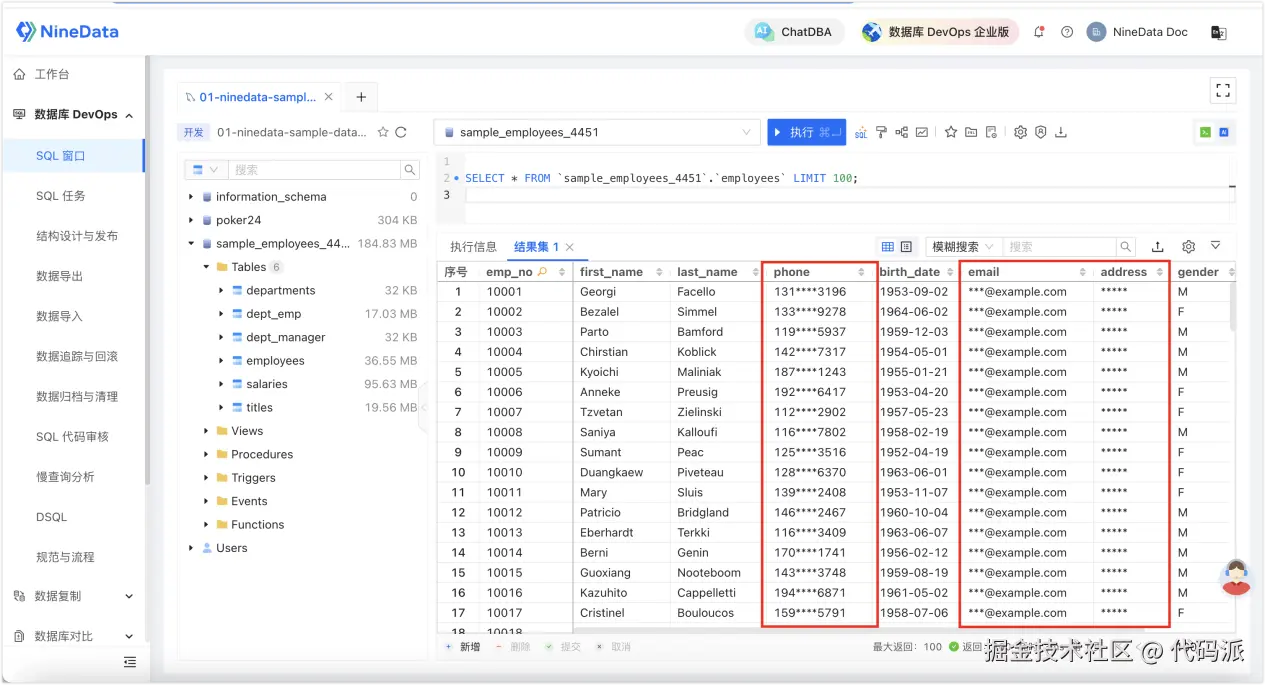Open the execution plan tree icon
This screenshot has width=1265, height=685.
tap(902, 132)
